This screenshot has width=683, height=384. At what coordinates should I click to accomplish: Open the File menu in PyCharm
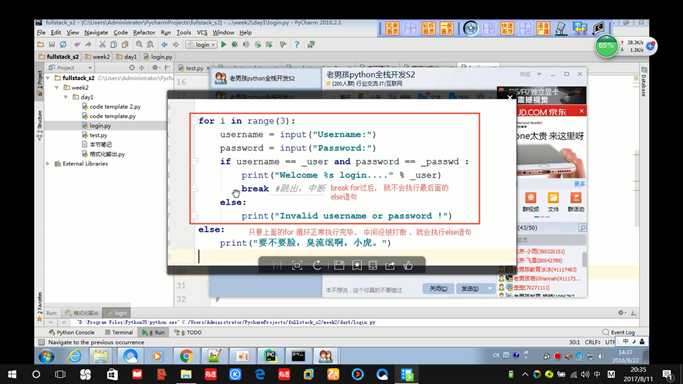click(41, 33)
